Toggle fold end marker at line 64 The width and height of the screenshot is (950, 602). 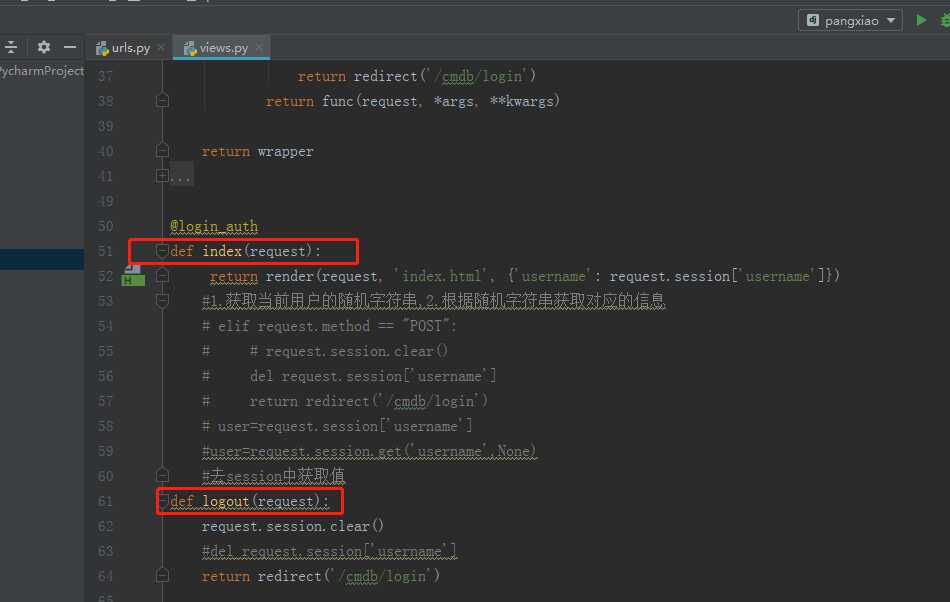point(162,575)
